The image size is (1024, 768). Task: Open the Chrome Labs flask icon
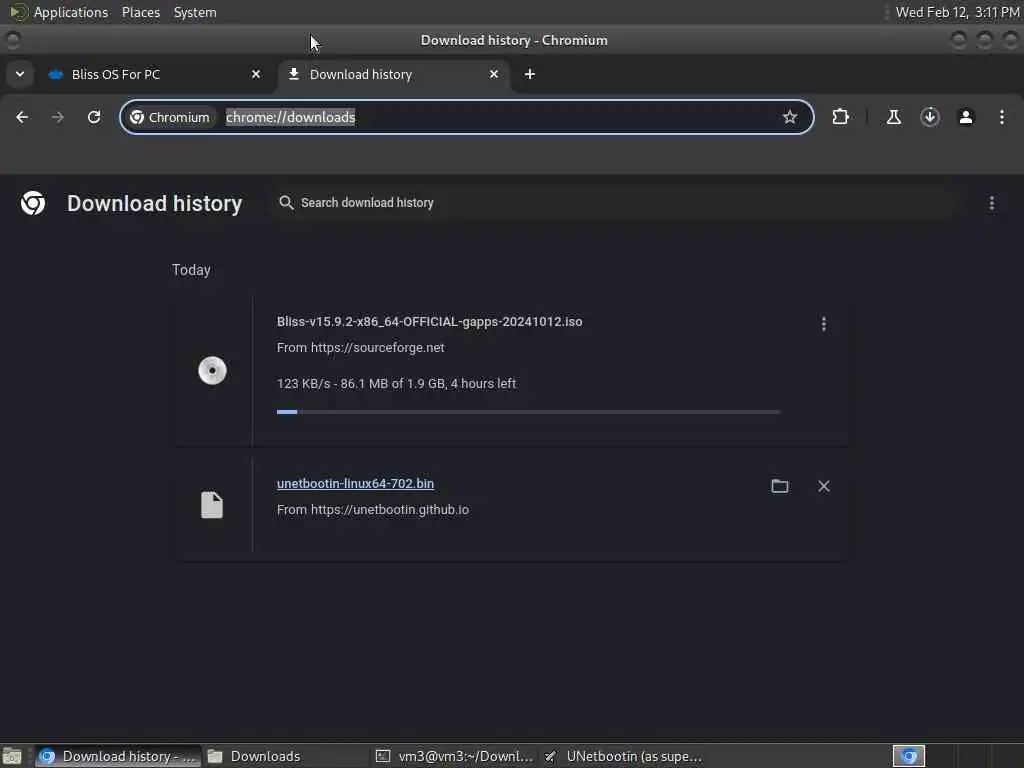[x=893, y=117]
